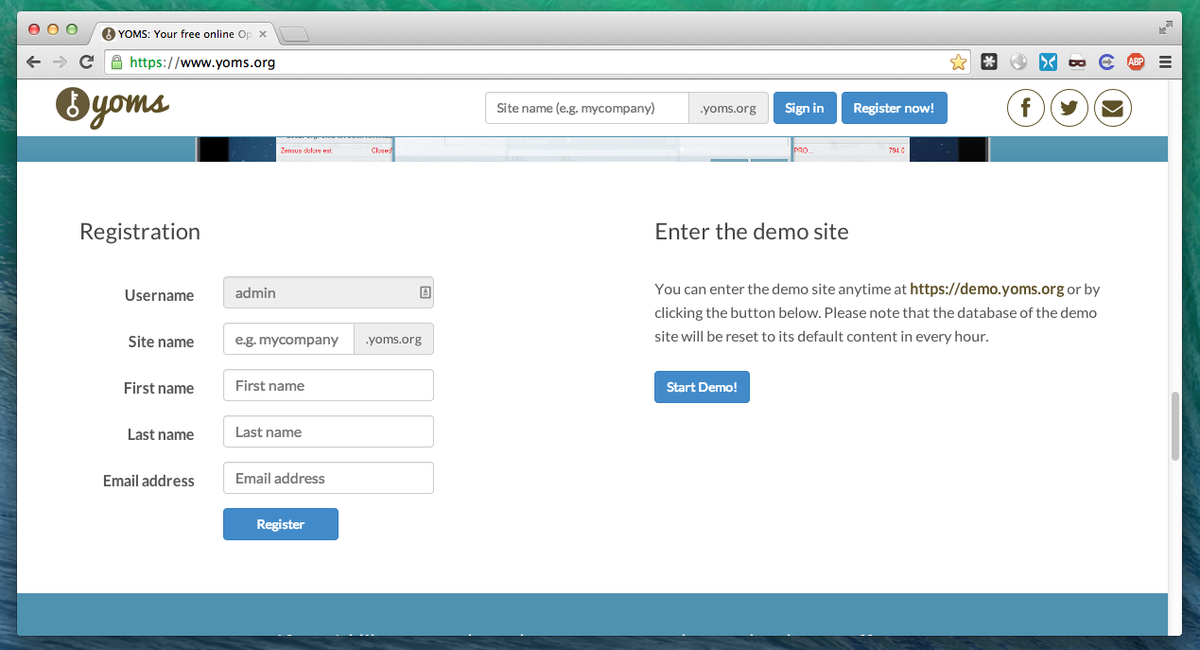Image resolution: width=1200 pixels, height=650 pixels.
Task: Click the Registration heading
Action: coord(140,232)
